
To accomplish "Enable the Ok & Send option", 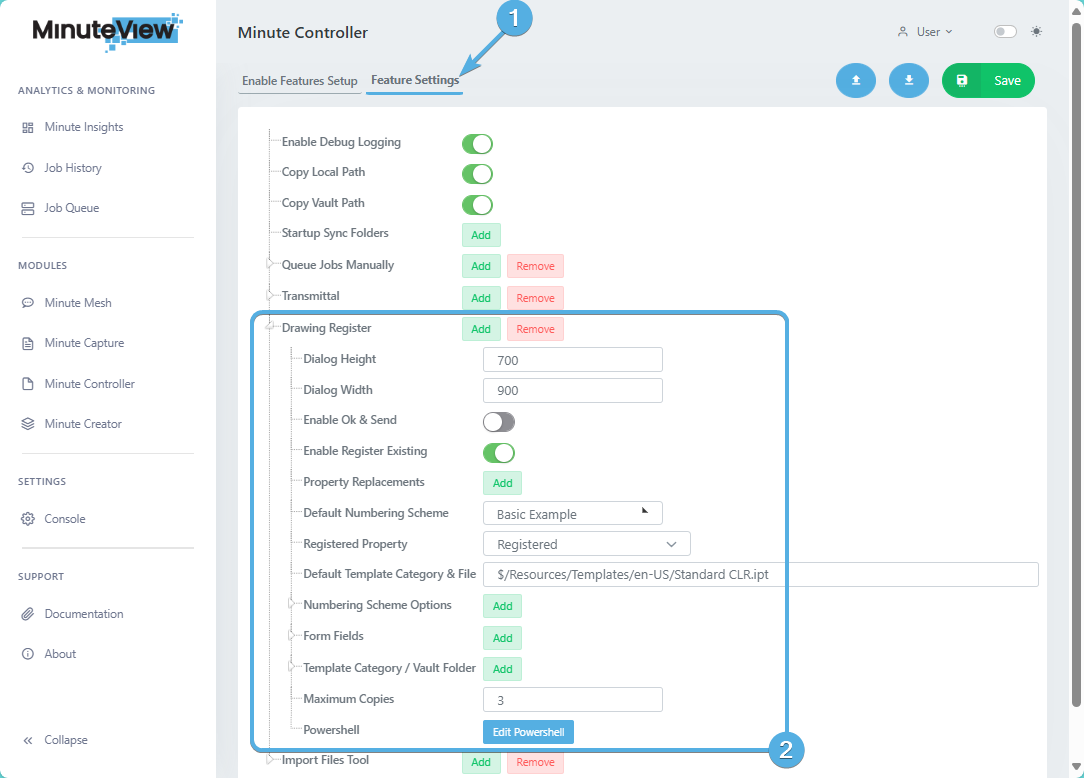I will click(x=498, y=421).
